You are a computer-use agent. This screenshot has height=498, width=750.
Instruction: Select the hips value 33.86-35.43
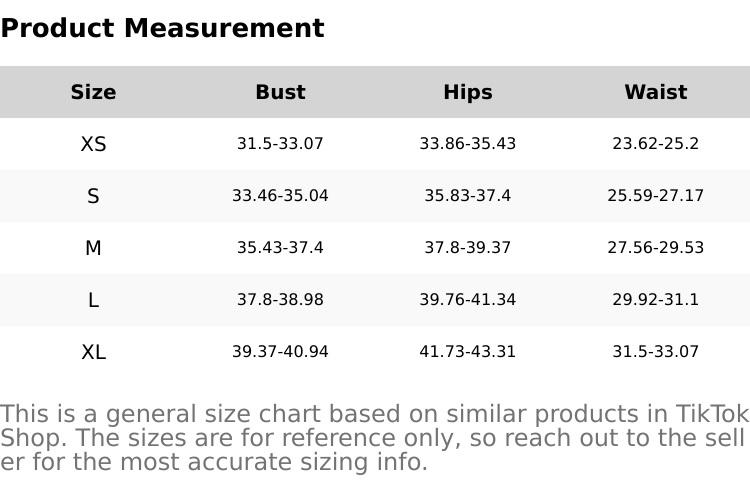point(467,144)
